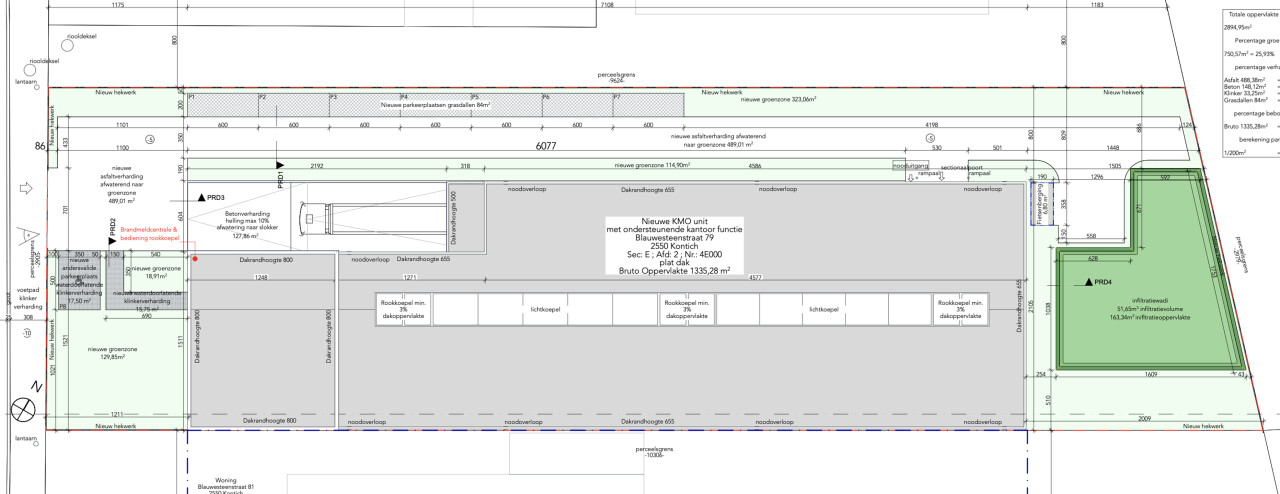This screenshot has height=494, width=1280.
Task: Click the north arrow compass symbol
Action: [23, 409]
